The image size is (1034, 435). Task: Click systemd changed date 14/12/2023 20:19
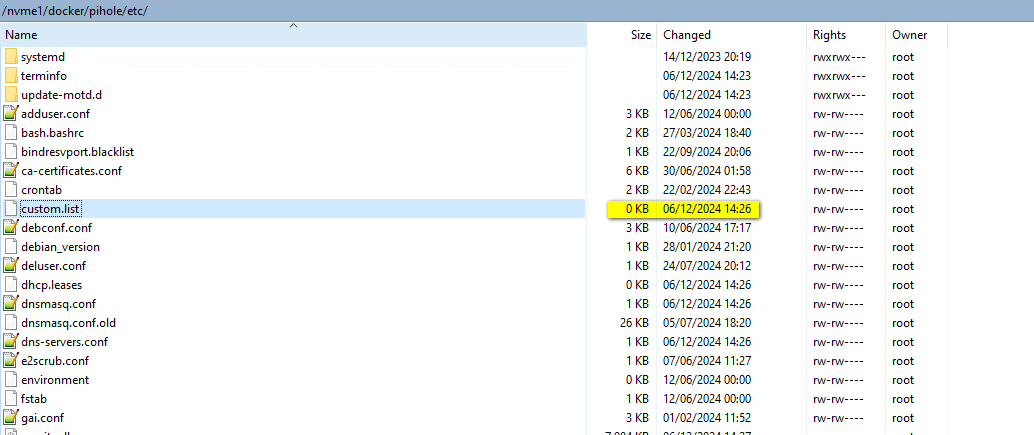pos(707,57)
